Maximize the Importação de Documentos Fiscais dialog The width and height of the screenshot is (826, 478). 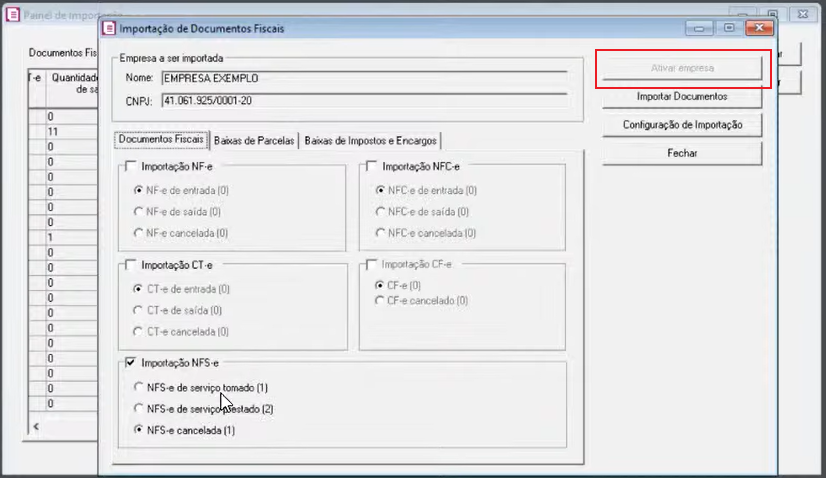[729, 28]
